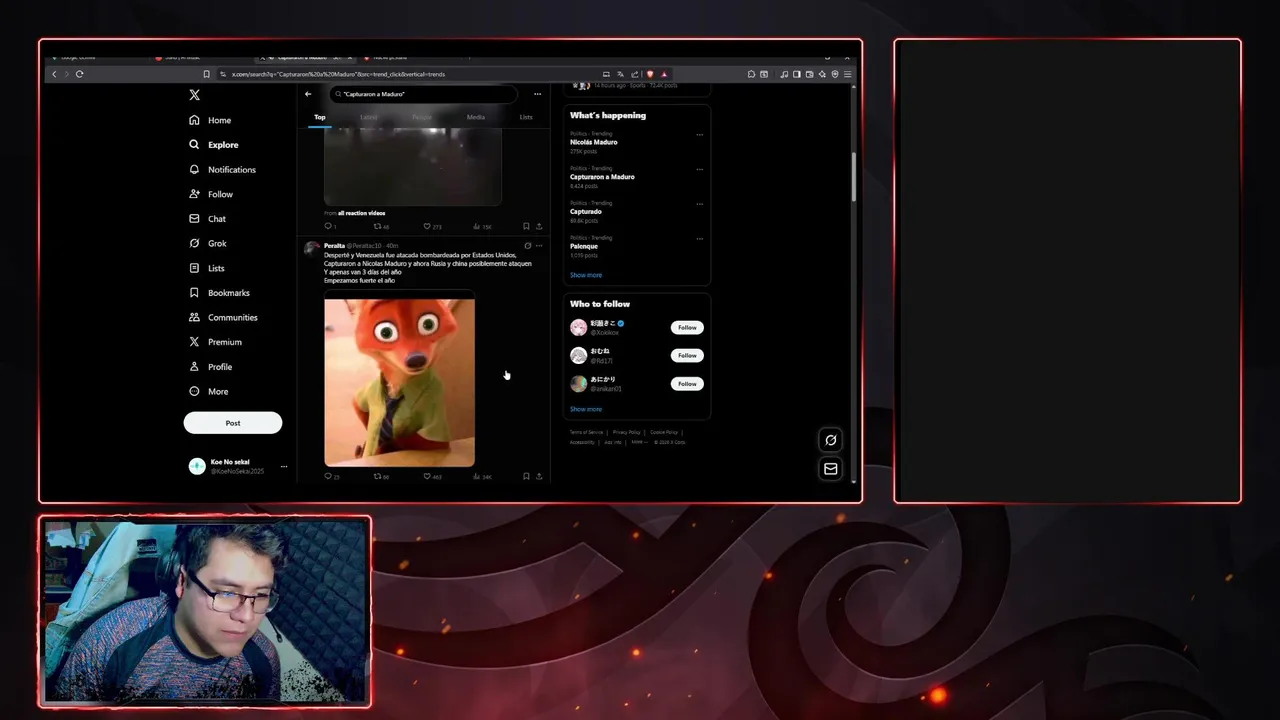Open the Koe No sekai account menu dots

(284, 466)
